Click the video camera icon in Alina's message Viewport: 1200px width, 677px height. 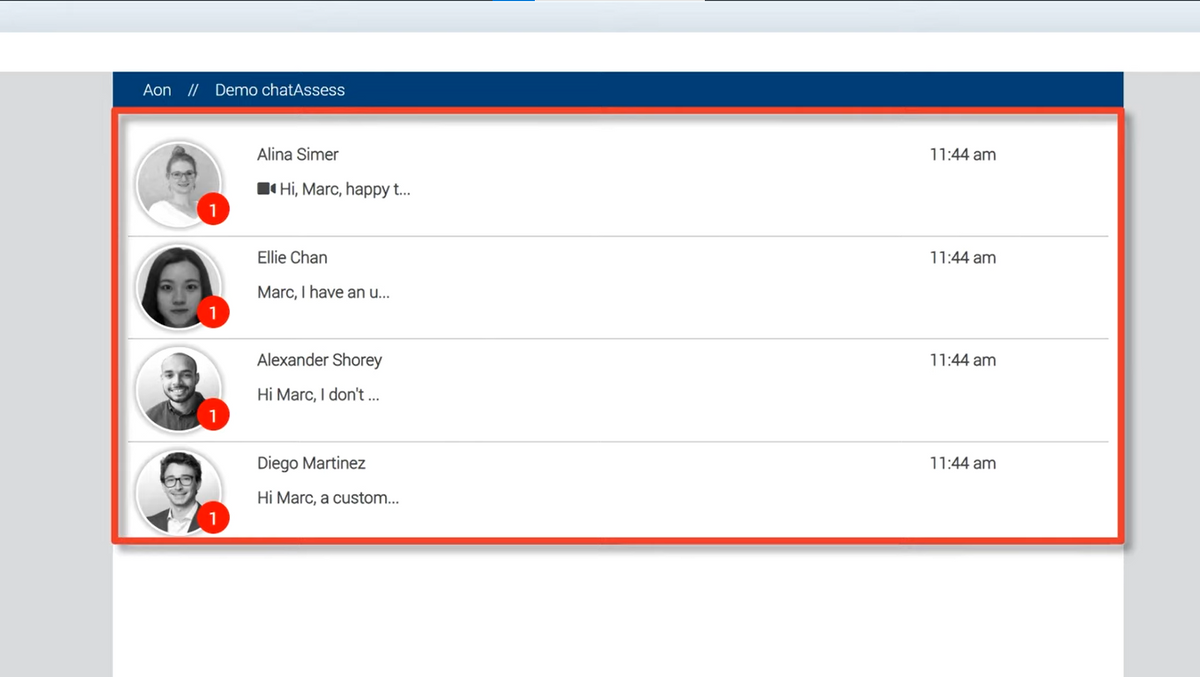coord(266,189)
